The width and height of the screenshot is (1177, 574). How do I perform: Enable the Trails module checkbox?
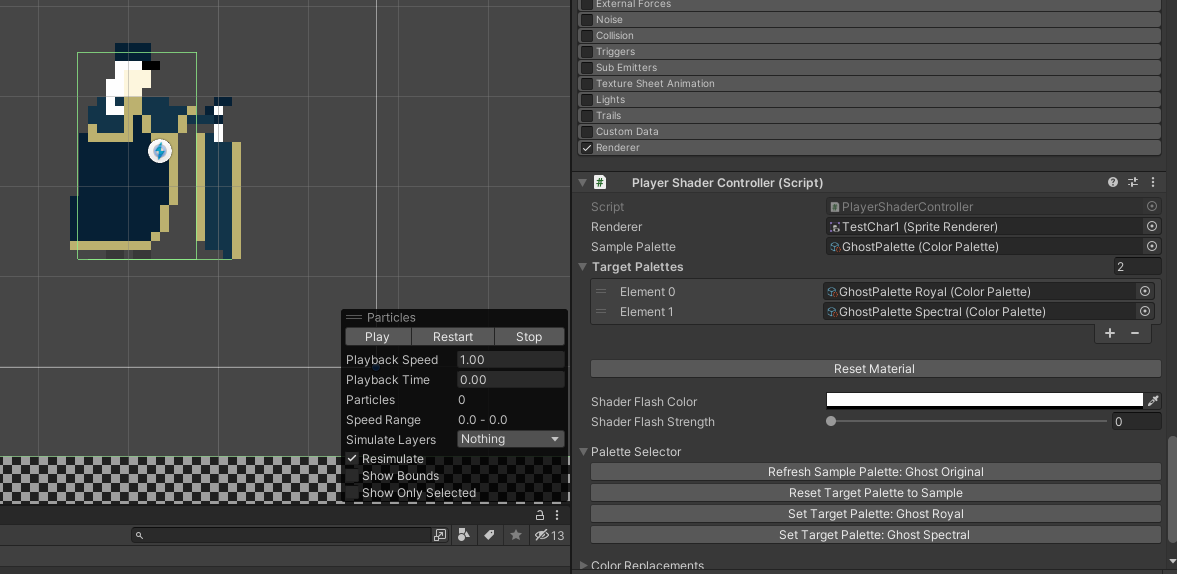587,116
